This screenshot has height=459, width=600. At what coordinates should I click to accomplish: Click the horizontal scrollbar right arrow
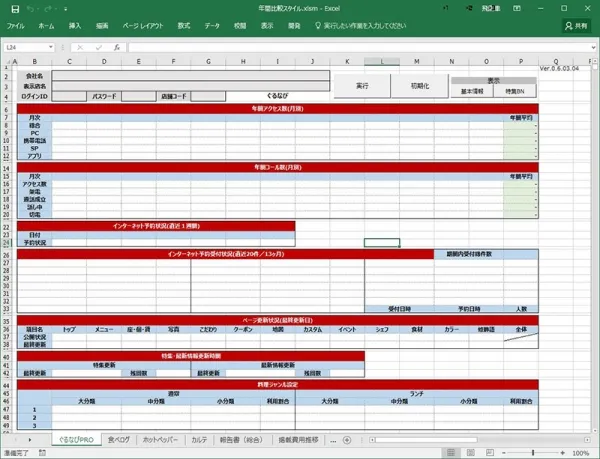pyautogui.click(x=587, y=440)
